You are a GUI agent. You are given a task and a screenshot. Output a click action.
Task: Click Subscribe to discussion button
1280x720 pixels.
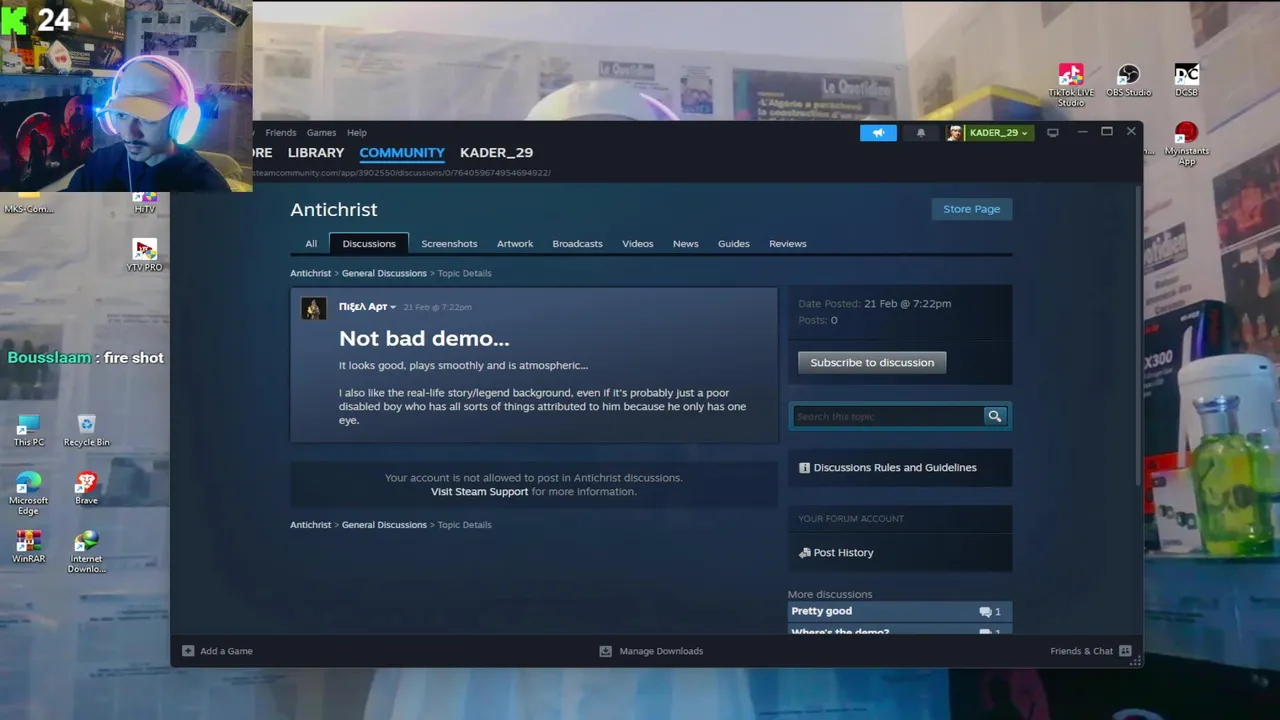pyautogui.click(x=872, y=362)
